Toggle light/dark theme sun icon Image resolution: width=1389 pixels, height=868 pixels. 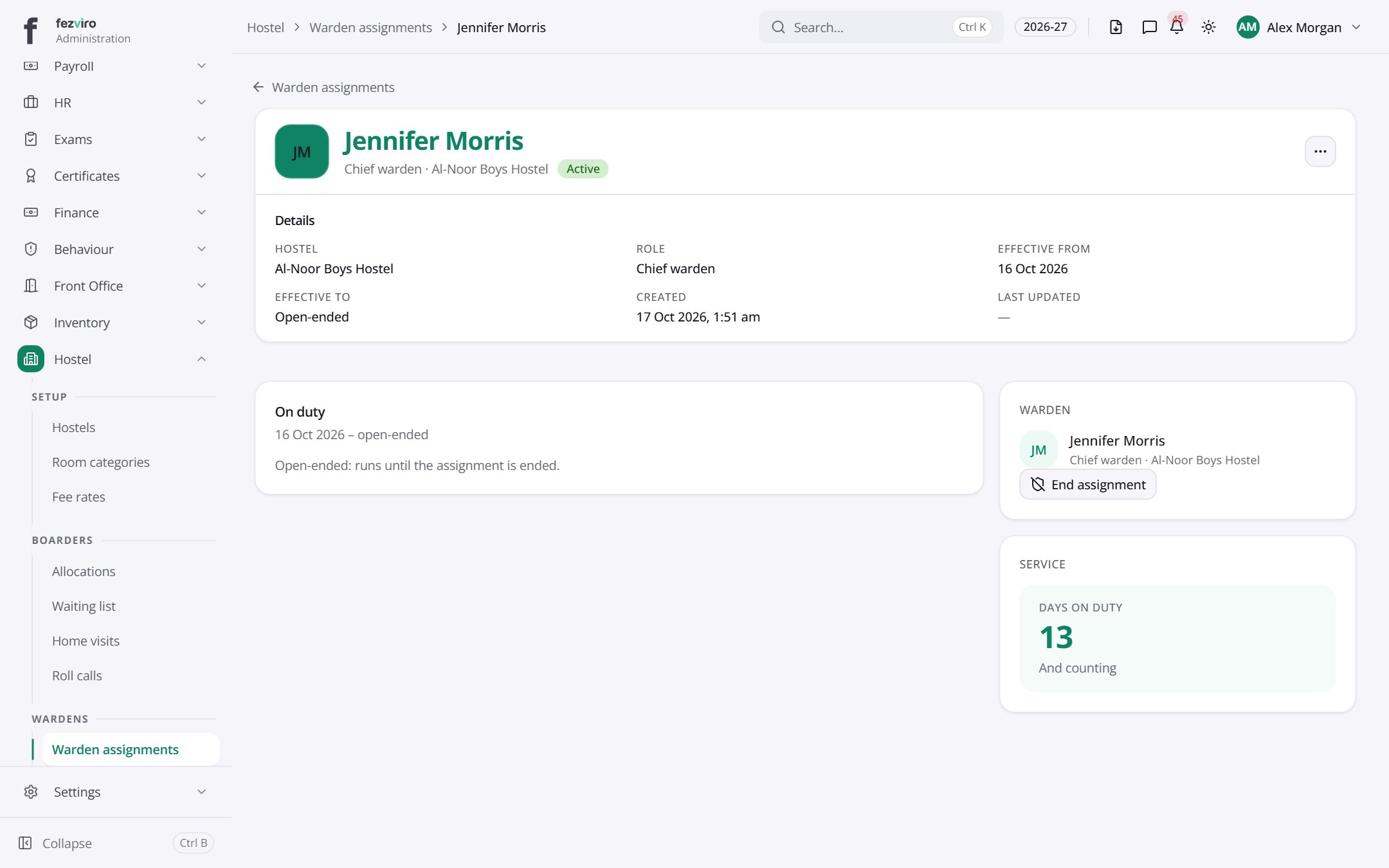click(1208, 27)
